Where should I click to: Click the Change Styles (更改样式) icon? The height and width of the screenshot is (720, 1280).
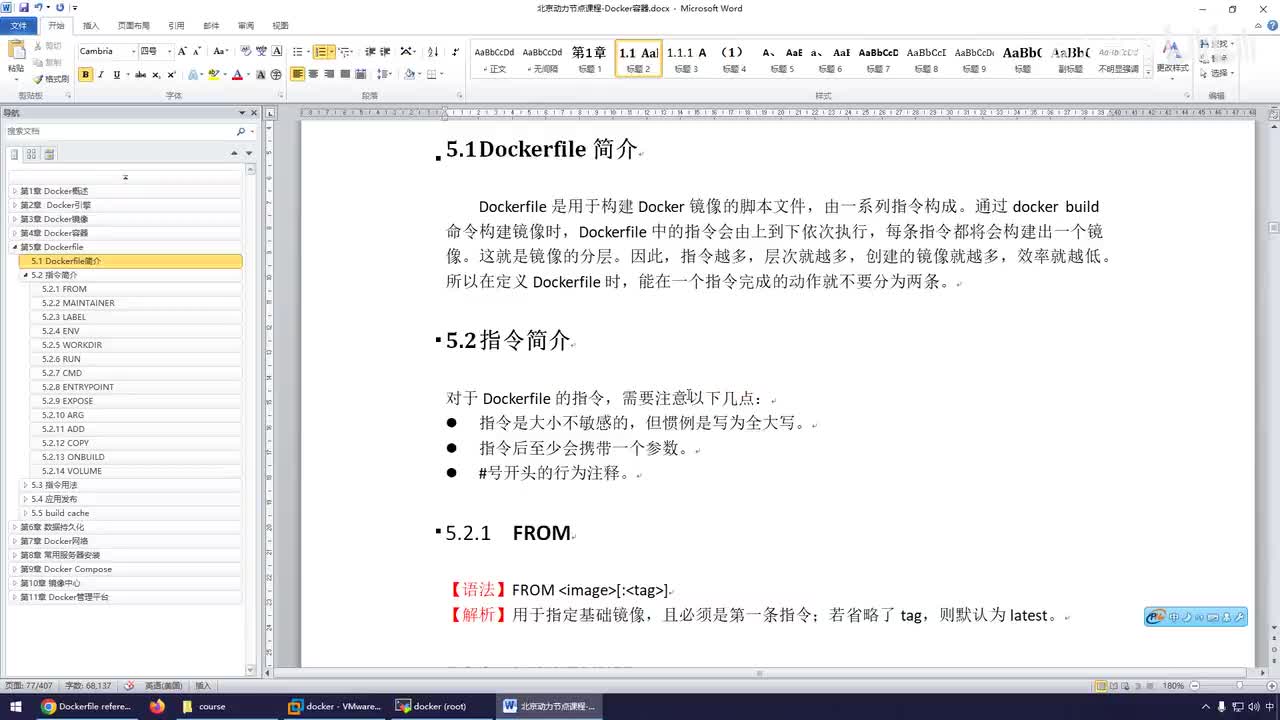tap(1173, 56)
